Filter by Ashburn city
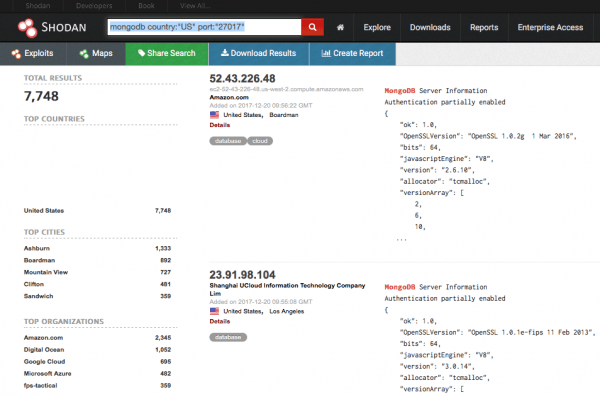600x397 pixels. (37, 248)
